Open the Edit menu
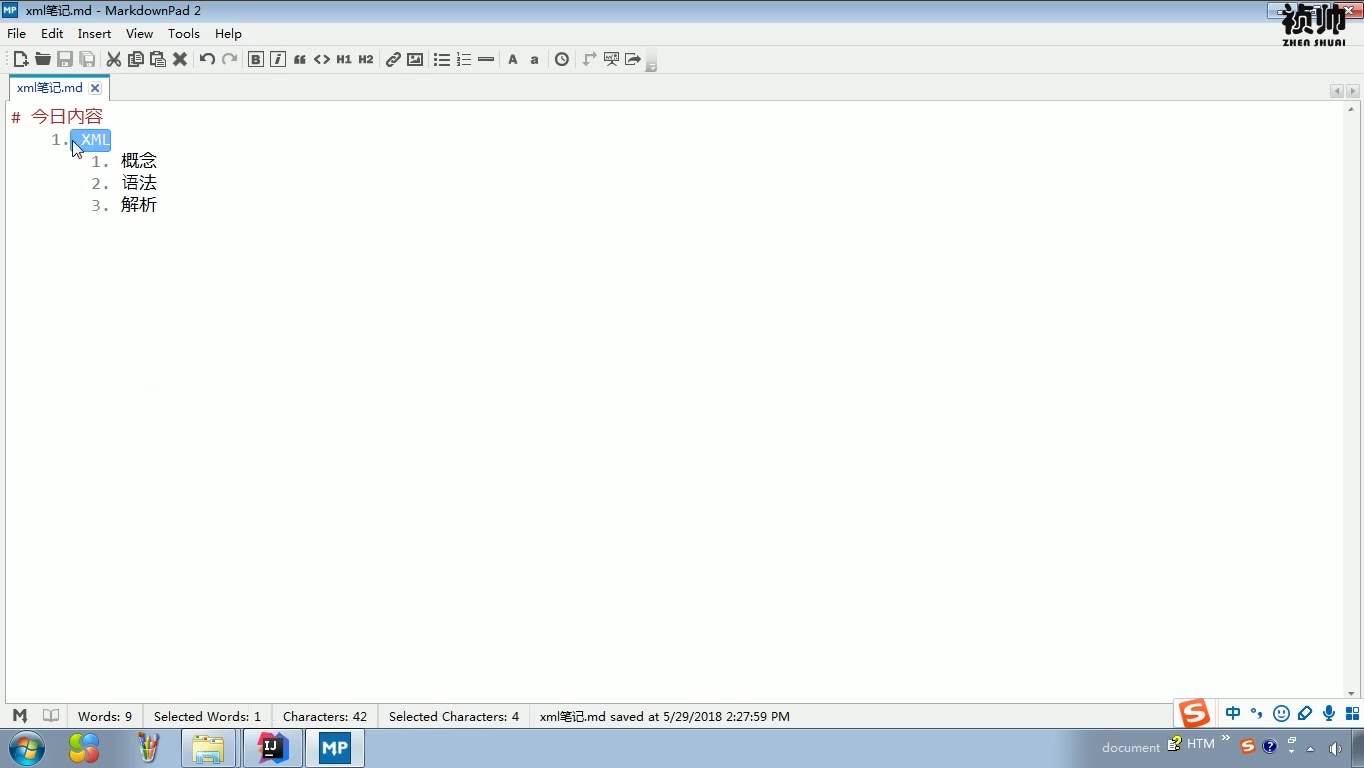This screenshot has width=1364, height=768. (52, 33)
